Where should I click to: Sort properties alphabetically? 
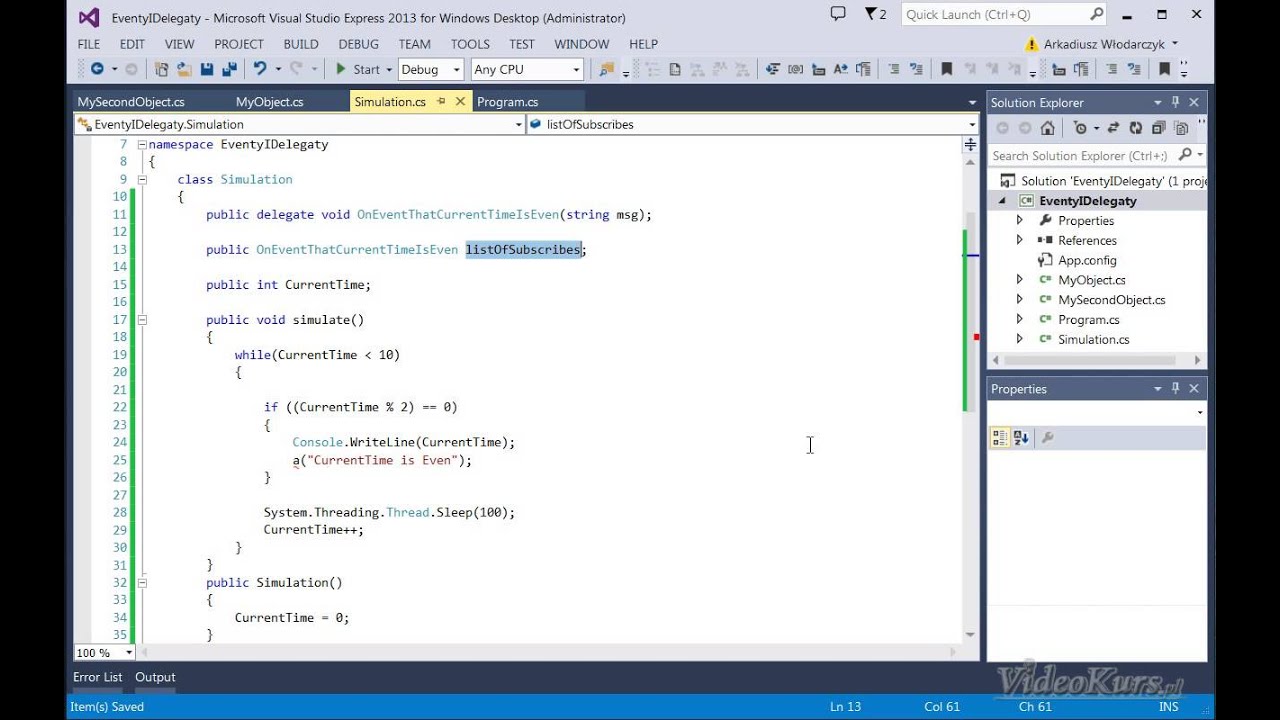click(1021, 437)
